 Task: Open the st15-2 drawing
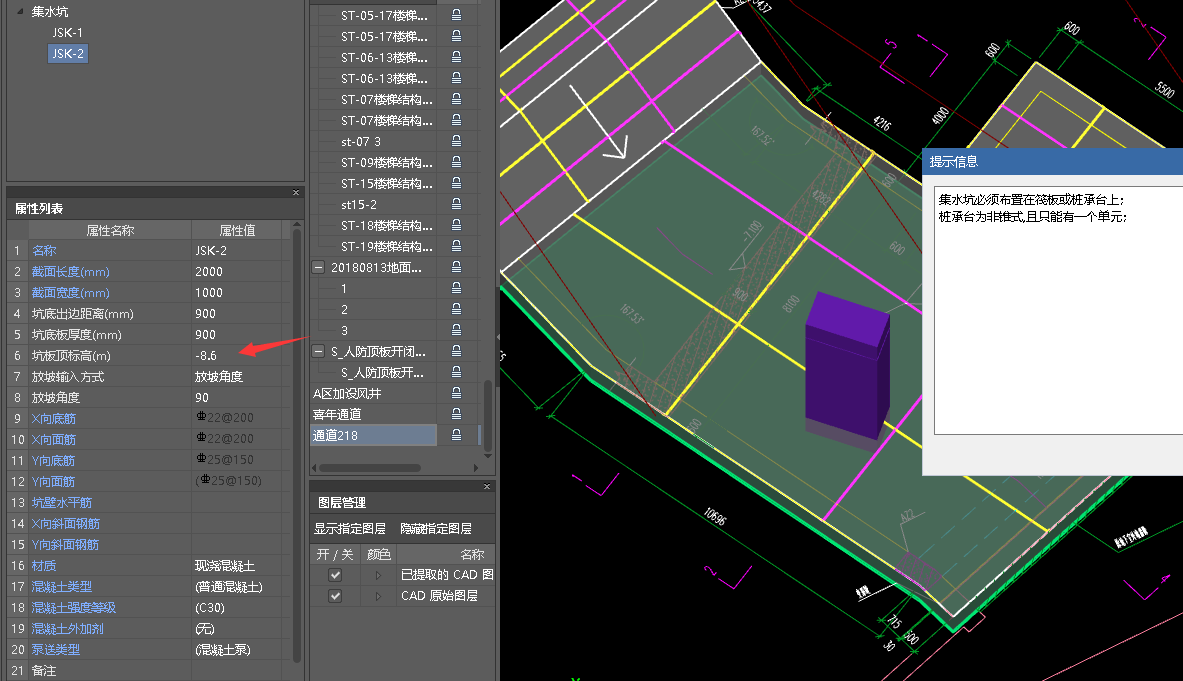point(359,204)
